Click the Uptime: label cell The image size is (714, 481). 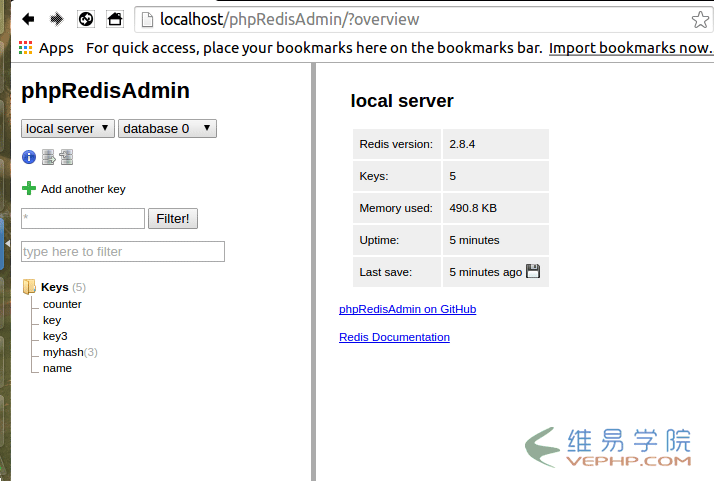point(397,240)
